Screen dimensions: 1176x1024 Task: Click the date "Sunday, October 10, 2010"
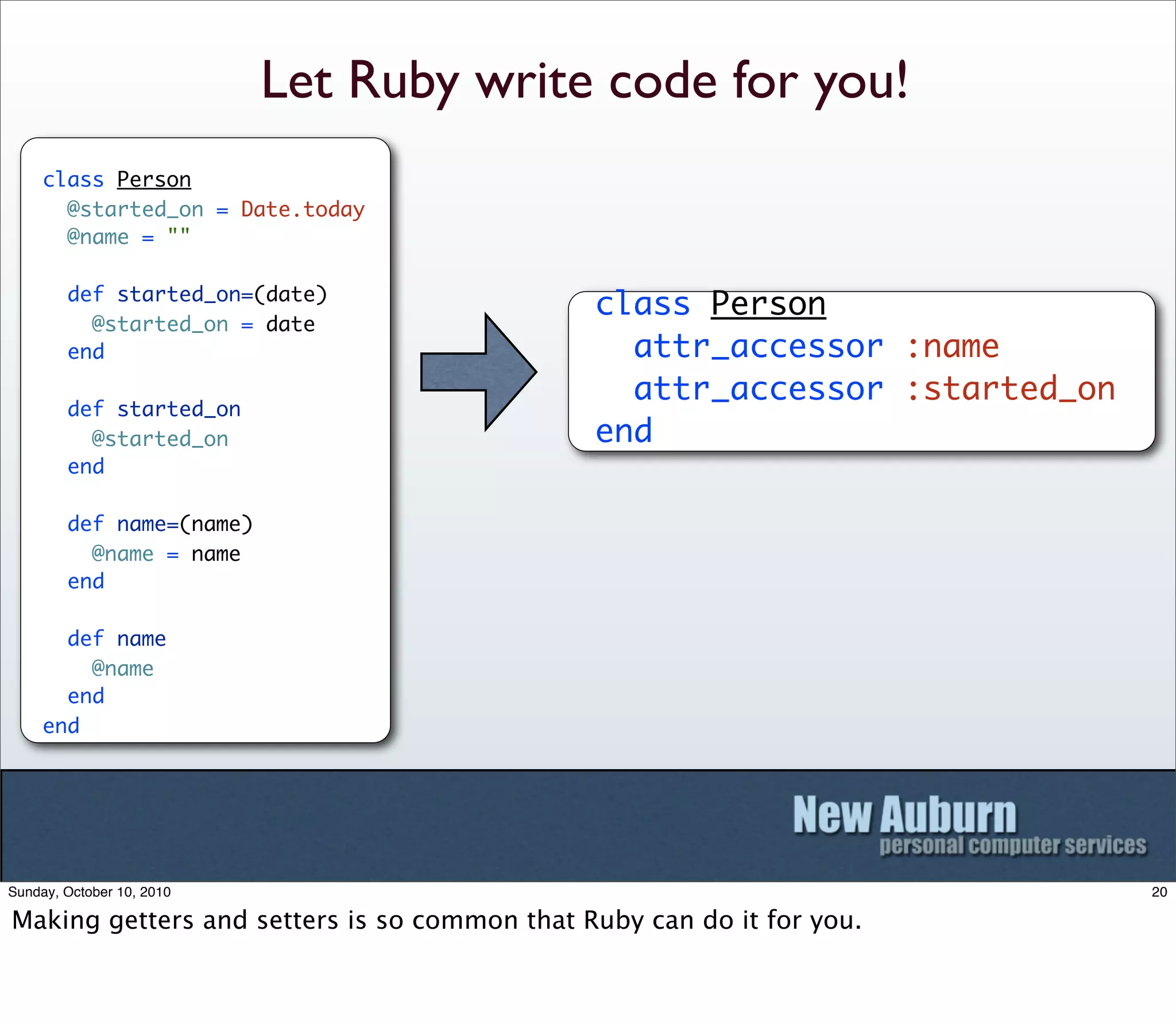click(89, 892)
